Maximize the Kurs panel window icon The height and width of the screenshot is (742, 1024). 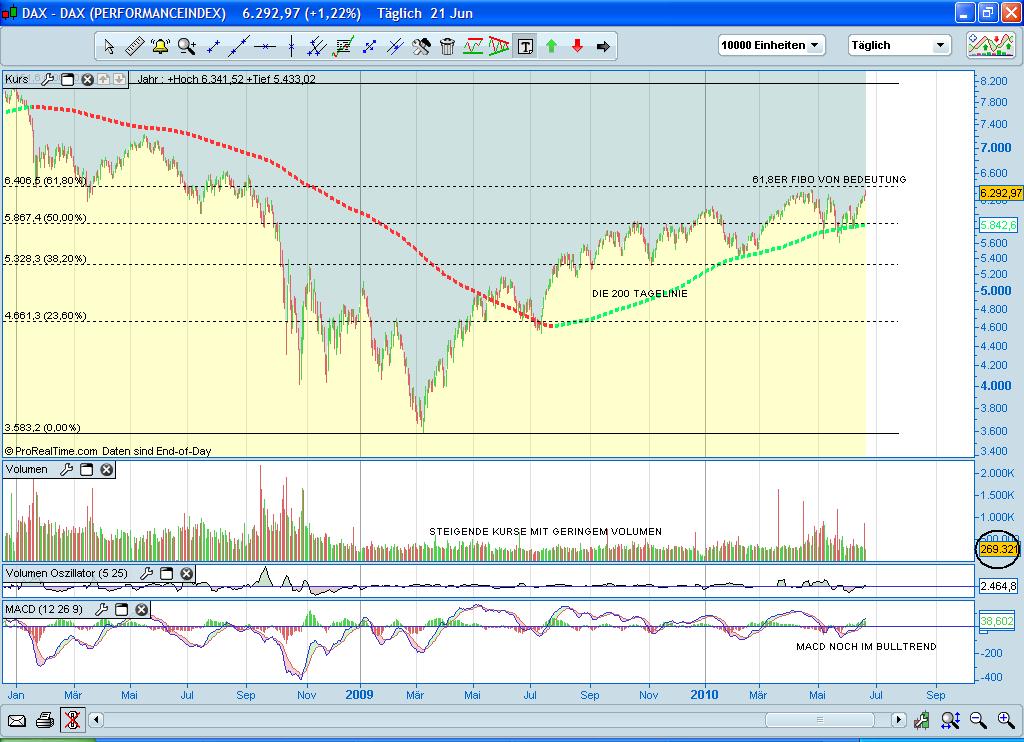click(x=67, y=80)
